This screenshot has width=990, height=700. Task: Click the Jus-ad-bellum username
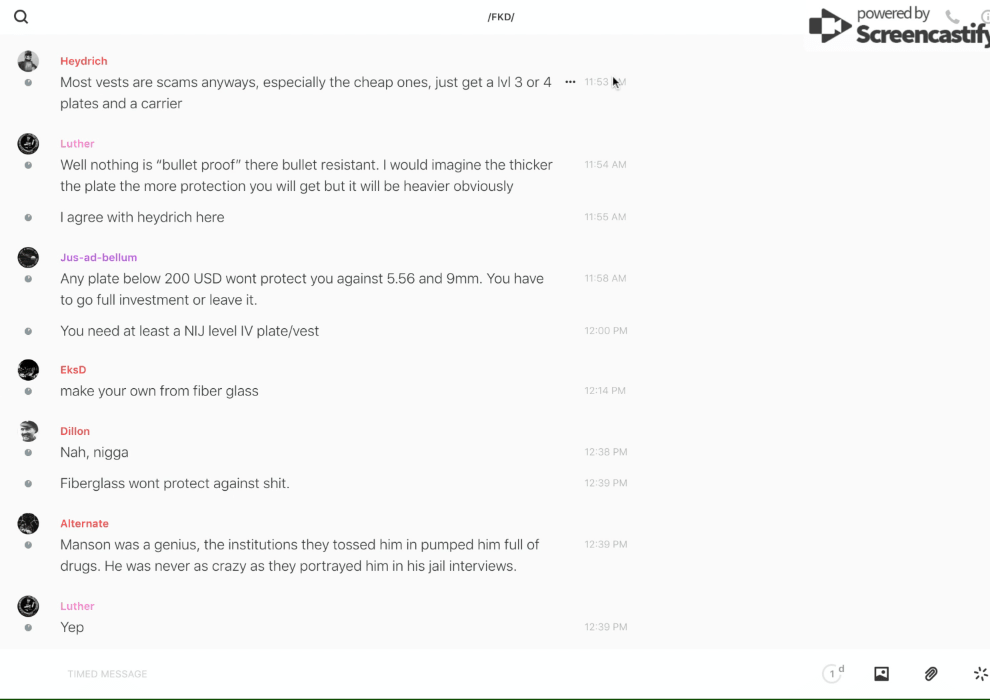pyautogui.click(x=98, y=257)
